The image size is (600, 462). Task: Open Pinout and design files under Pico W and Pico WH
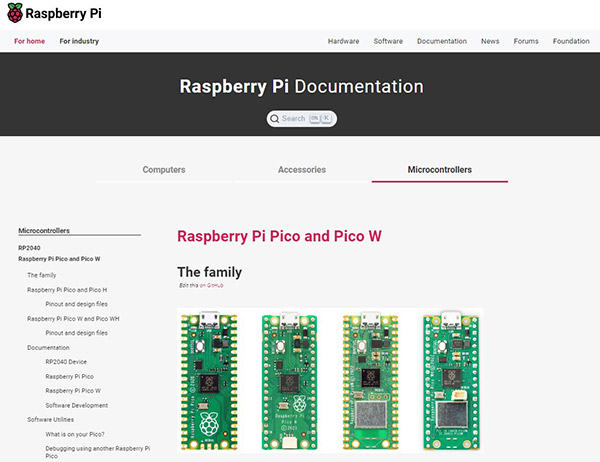click(77, 333)
